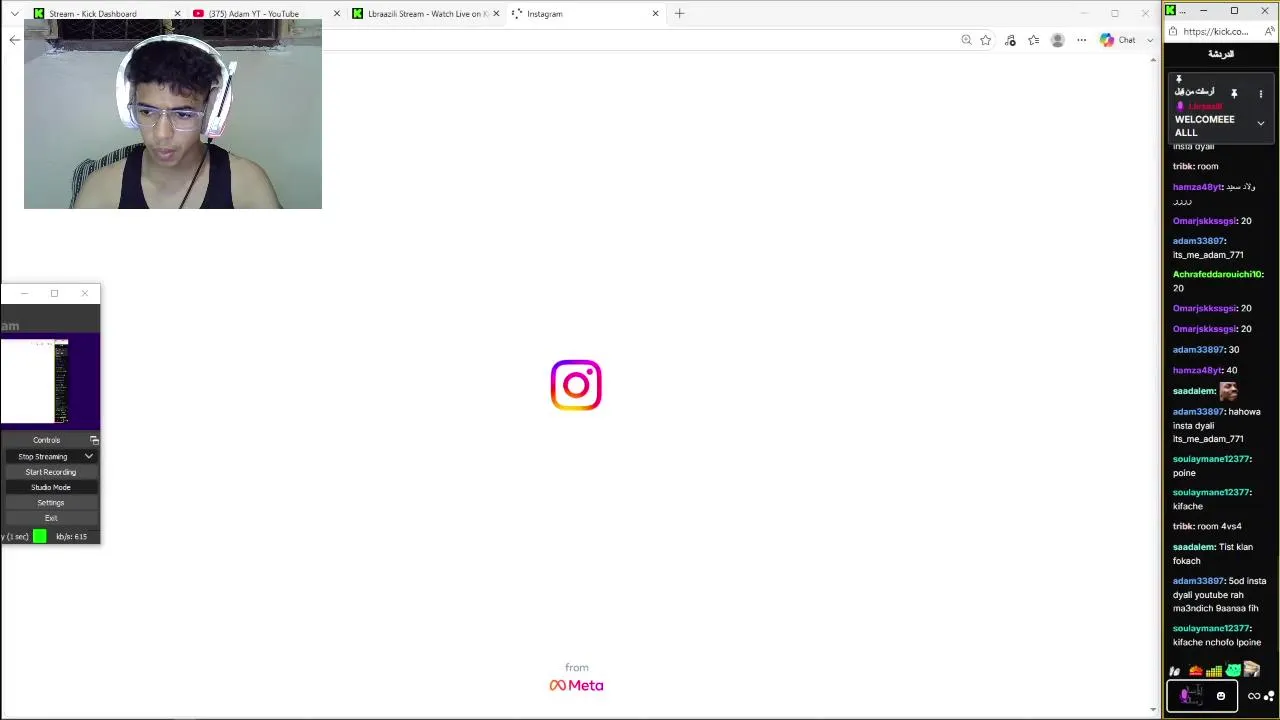Open the browser Settings and more ellipsis

point(1081,40)
